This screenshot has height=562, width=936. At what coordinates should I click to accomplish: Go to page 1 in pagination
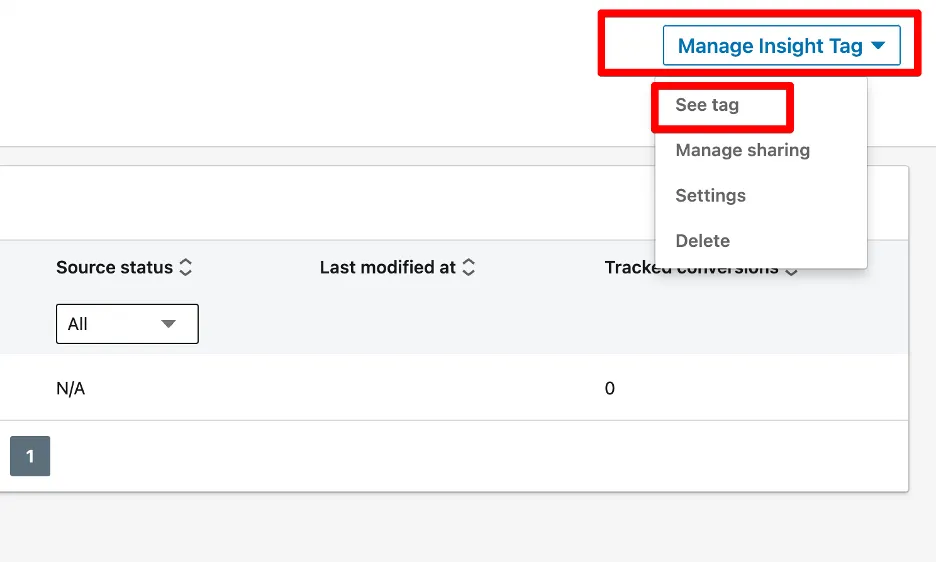[30, 456]
